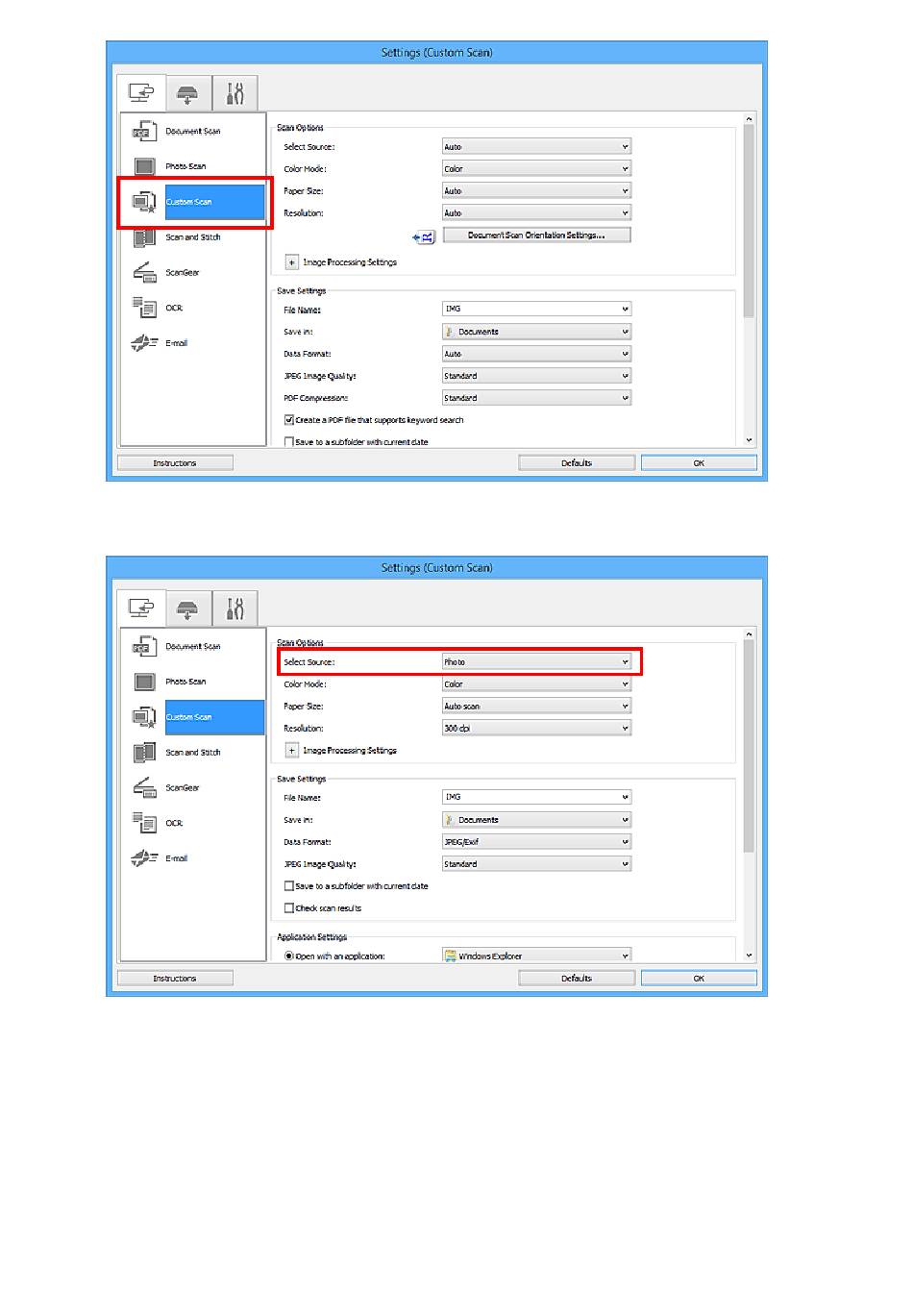This screenshot has width=913, height=1316.
Task: Open Data Format dropdown showing Auto
Action: pyautogui.click(x=536, y=354)
